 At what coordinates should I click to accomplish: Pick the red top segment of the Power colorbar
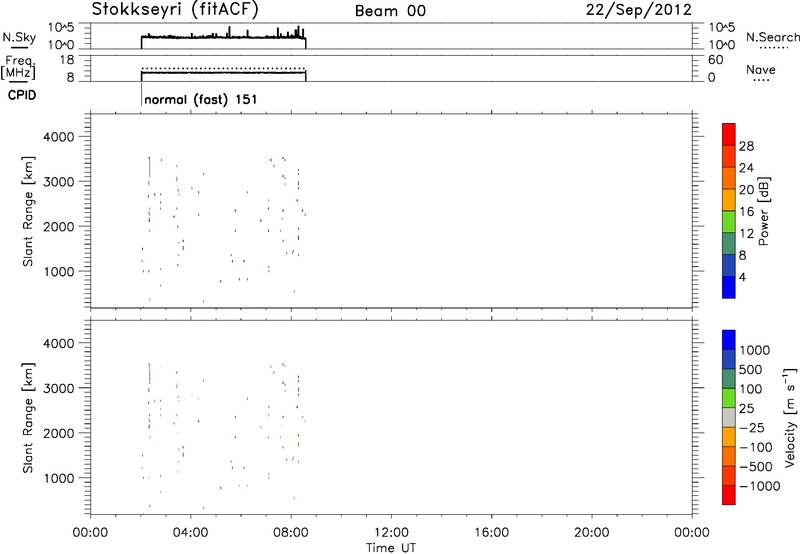[729, 134]
